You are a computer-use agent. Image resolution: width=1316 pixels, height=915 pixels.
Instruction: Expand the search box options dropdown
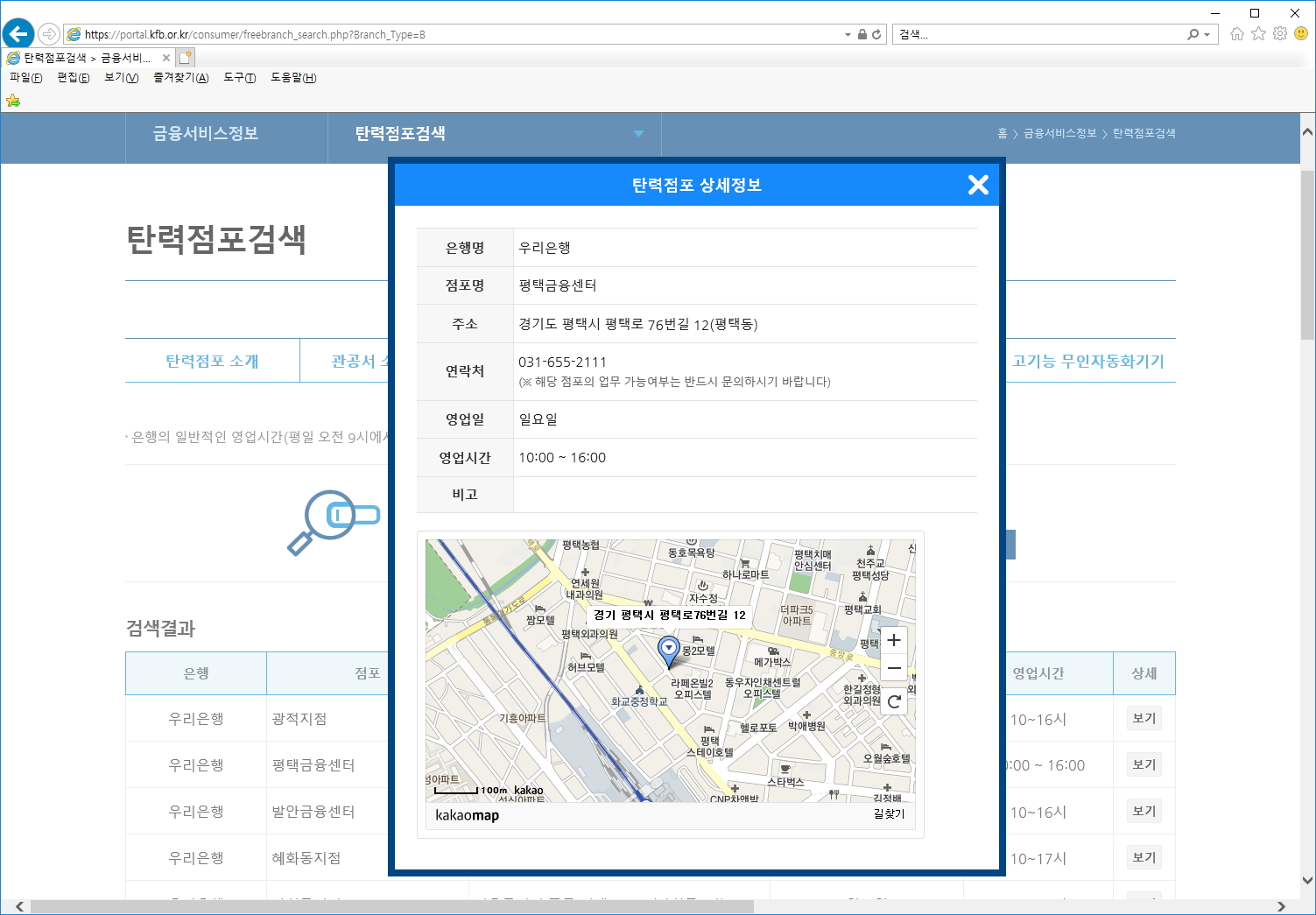coord(1207,35)
